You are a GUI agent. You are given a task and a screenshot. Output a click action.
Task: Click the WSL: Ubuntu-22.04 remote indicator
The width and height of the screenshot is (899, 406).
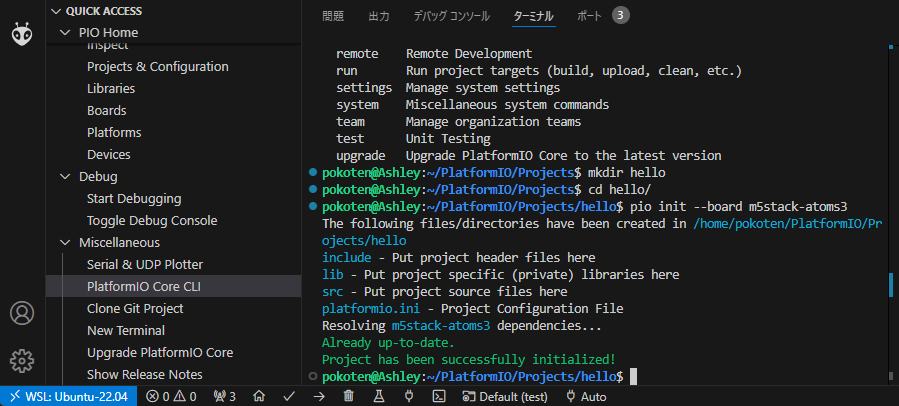[x=69, y=396]
